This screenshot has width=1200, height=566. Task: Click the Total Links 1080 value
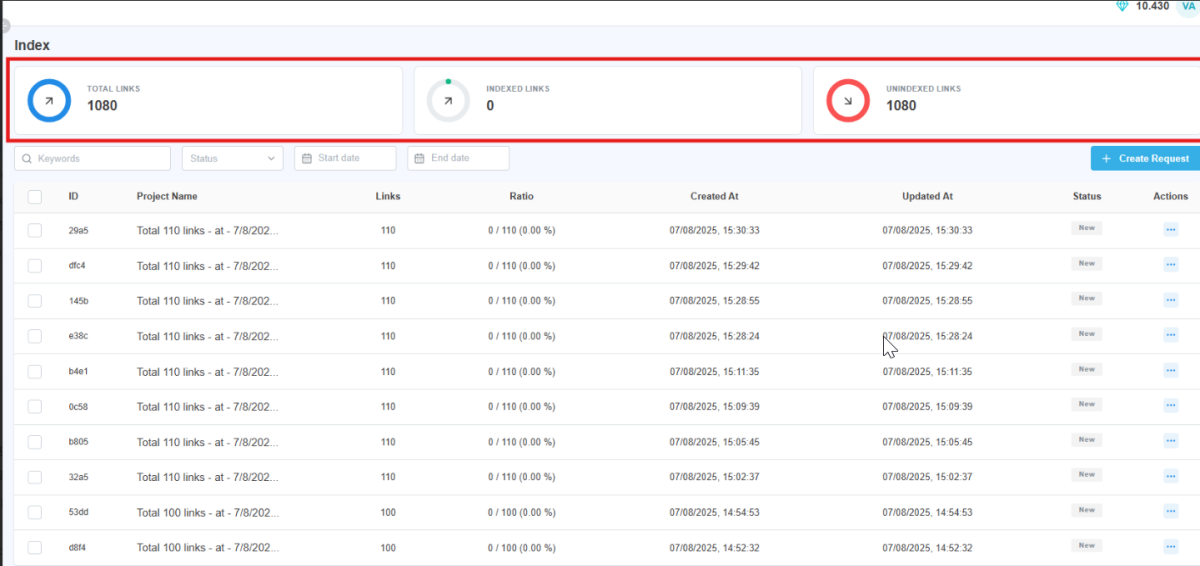point(102,105)
